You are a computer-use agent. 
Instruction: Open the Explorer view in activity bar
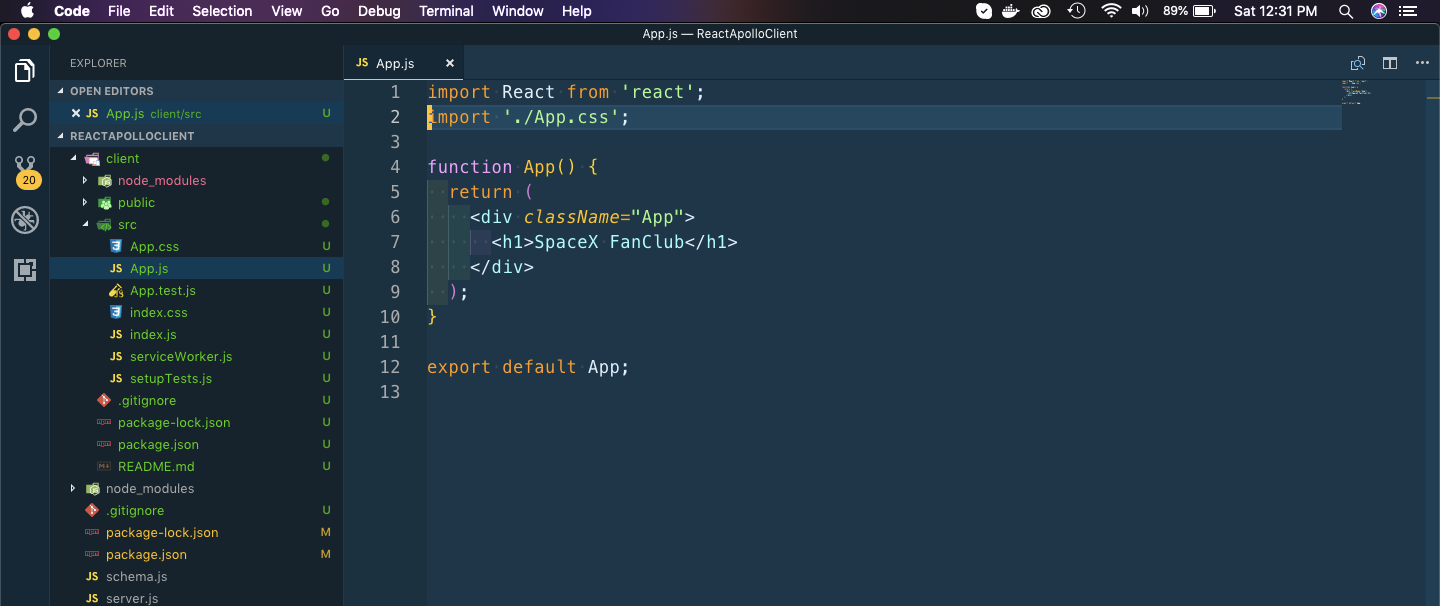[25, 71]
